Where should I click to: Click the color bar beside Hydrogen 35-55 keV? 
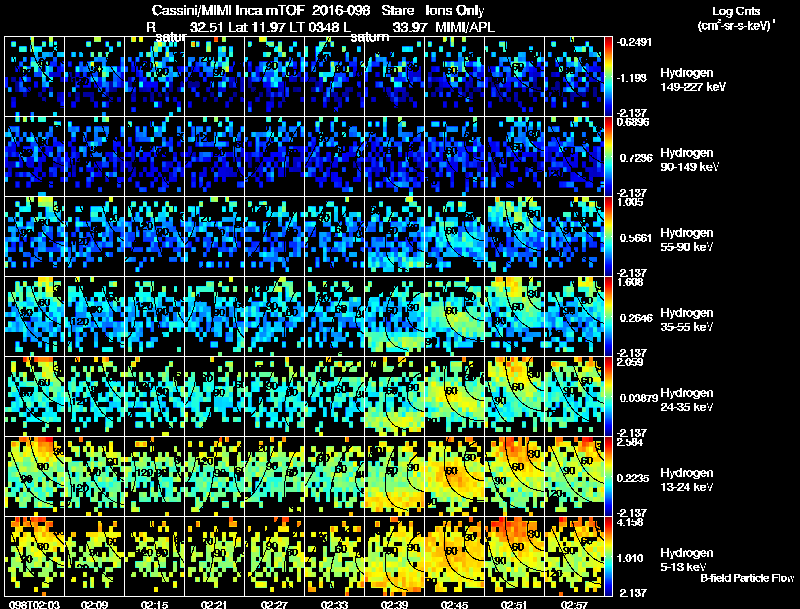click(x=608, y=317)
